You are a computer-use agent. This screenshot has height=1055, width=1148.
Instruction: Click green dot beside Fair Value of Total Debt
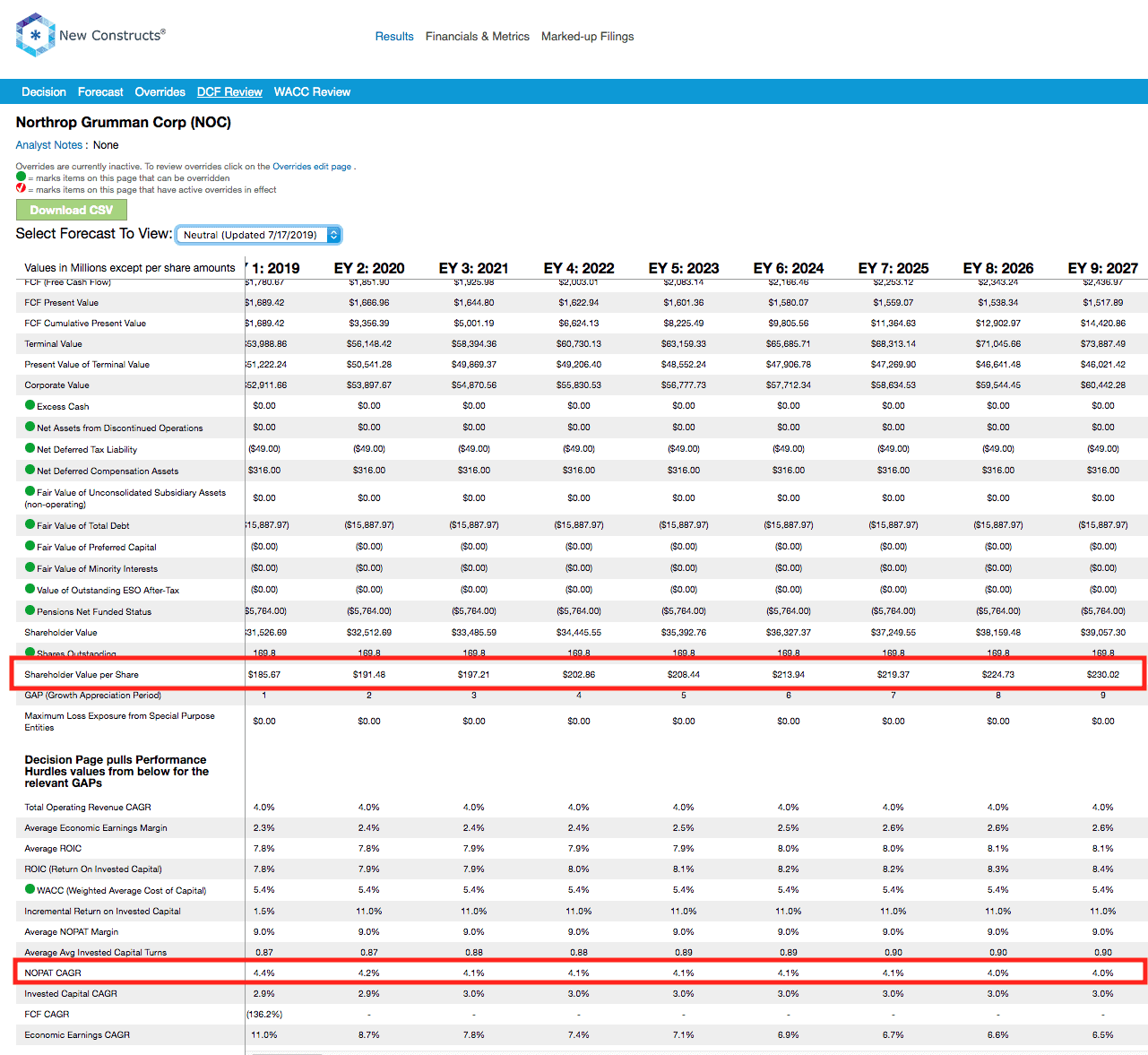[30, 524]
